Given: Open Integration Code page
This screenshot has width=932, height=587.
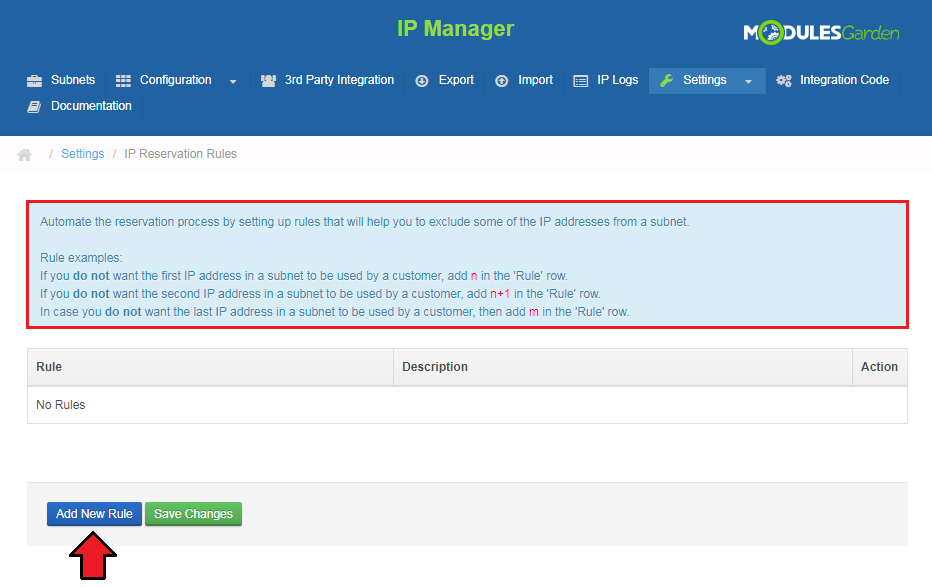Looking at the screenshot, I should [x=844, y=80].
